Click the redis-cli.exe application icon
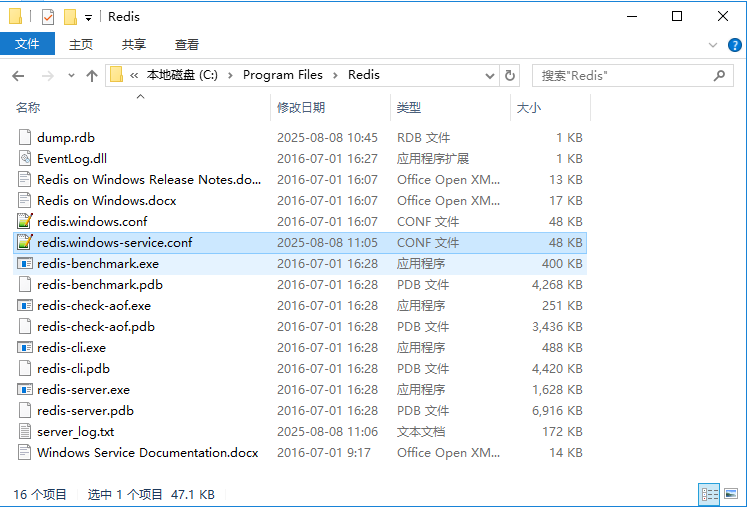Image resolution: width=747 pixels, height=507 pixels. (25, 347)
